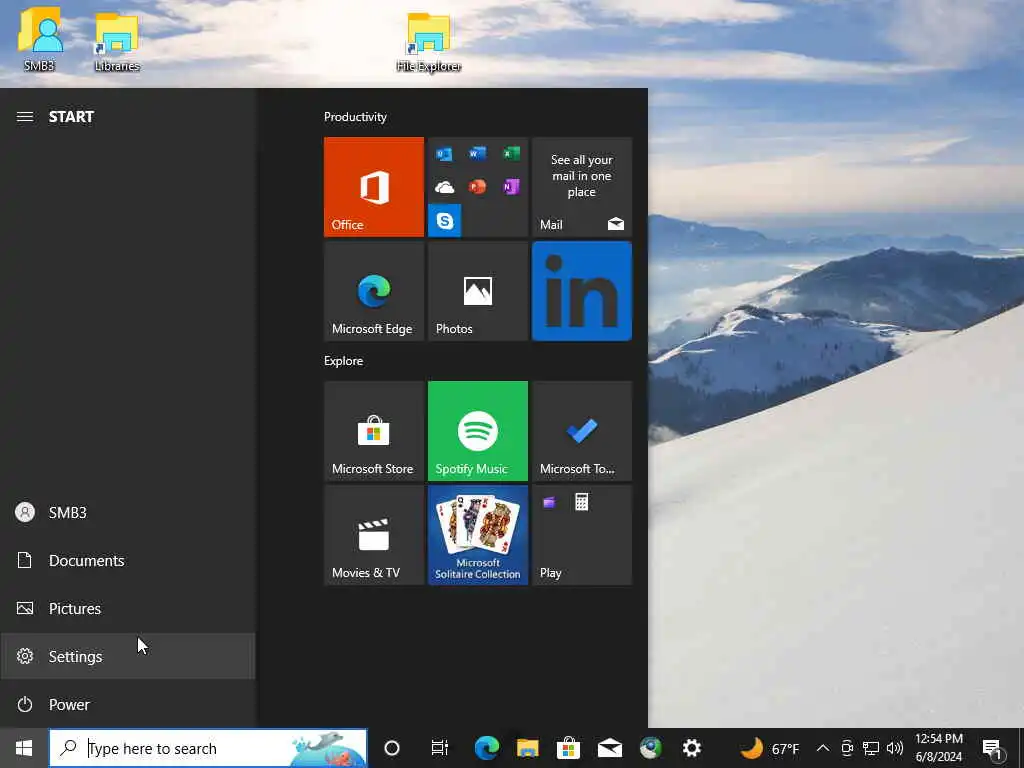Select the Libraries desktop shortcut
Image resolution: width=1024 pixels, height=768 pixels.
tap(117, 42)
